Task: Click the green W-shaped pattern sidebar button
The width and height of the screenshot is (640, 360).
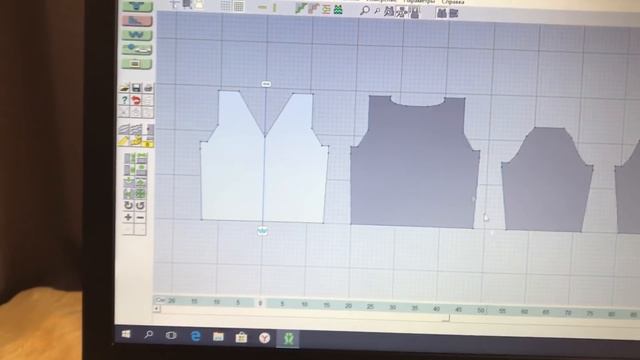Action: (137, 35)
